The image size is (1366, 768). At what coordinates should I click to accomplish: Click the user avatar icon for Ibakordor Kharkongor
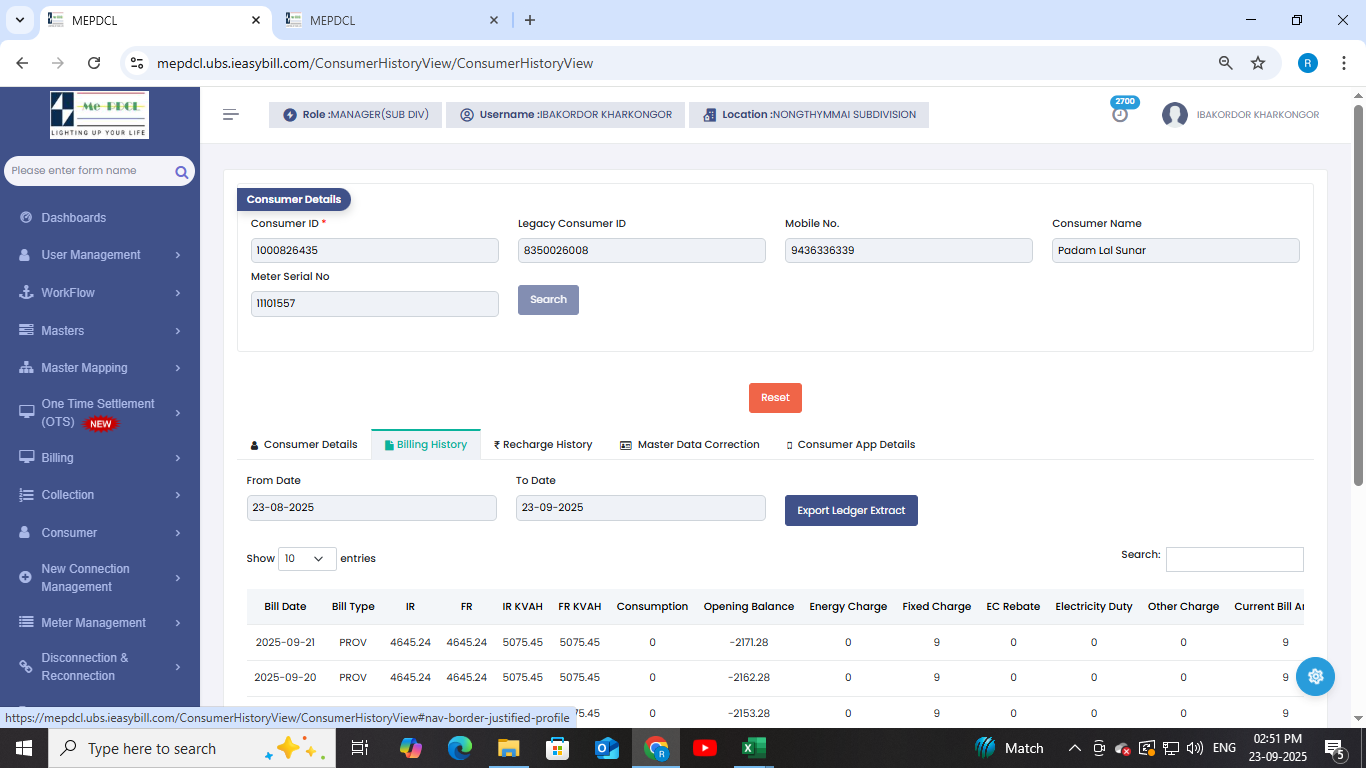(x=1174, y=115)
